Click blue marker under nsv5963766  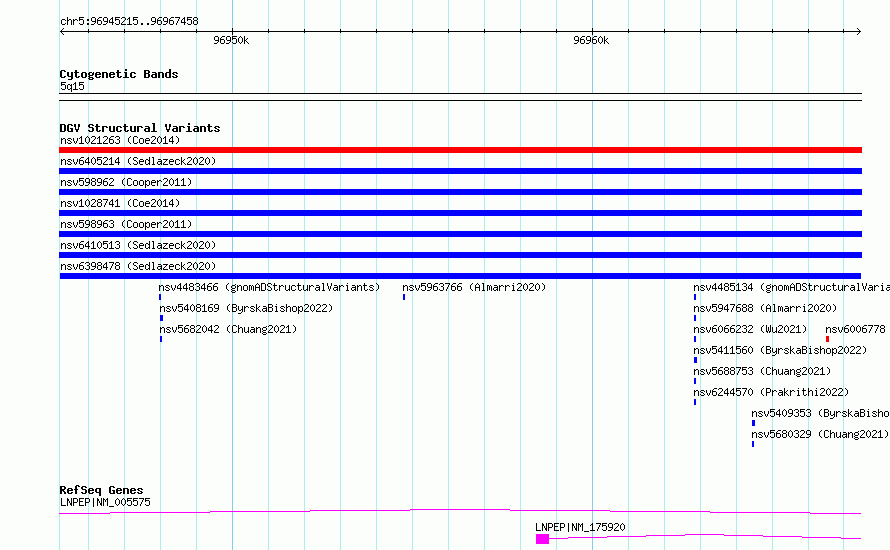pyautogui.click(x=404, y=297)
